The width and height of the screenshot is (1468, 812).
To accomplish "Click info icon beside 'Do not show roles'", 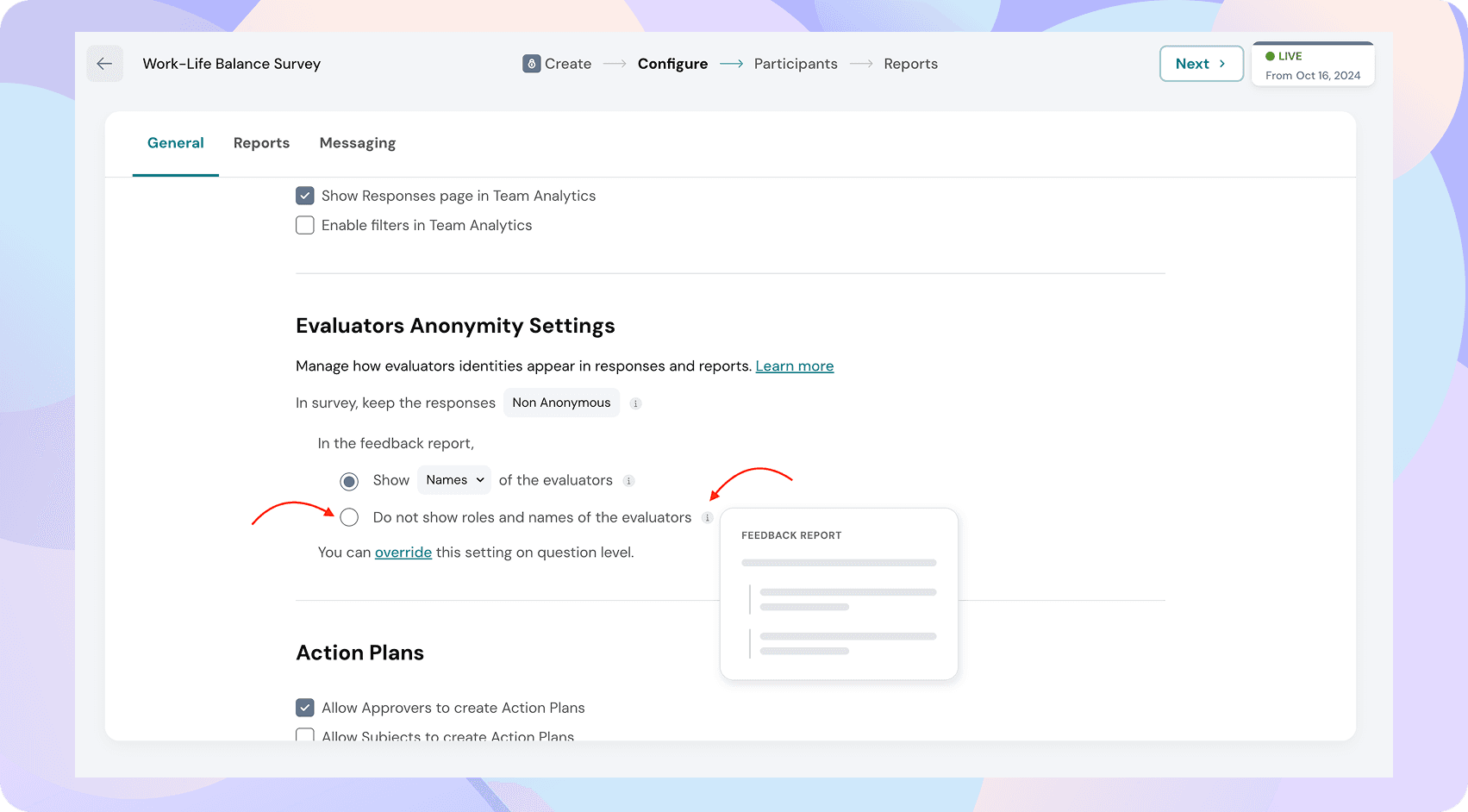I will (x=707, y=518).
